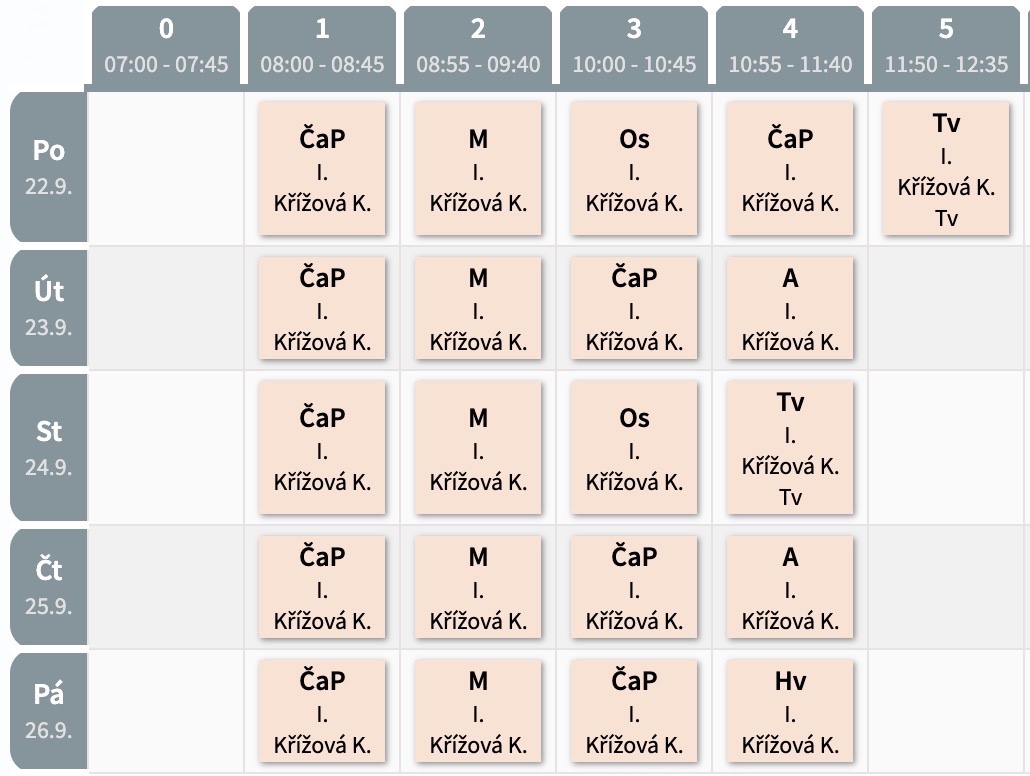1030x776 pixels.
Task: Select the Čt 25.9. day label
Action: tap(49, 587)
